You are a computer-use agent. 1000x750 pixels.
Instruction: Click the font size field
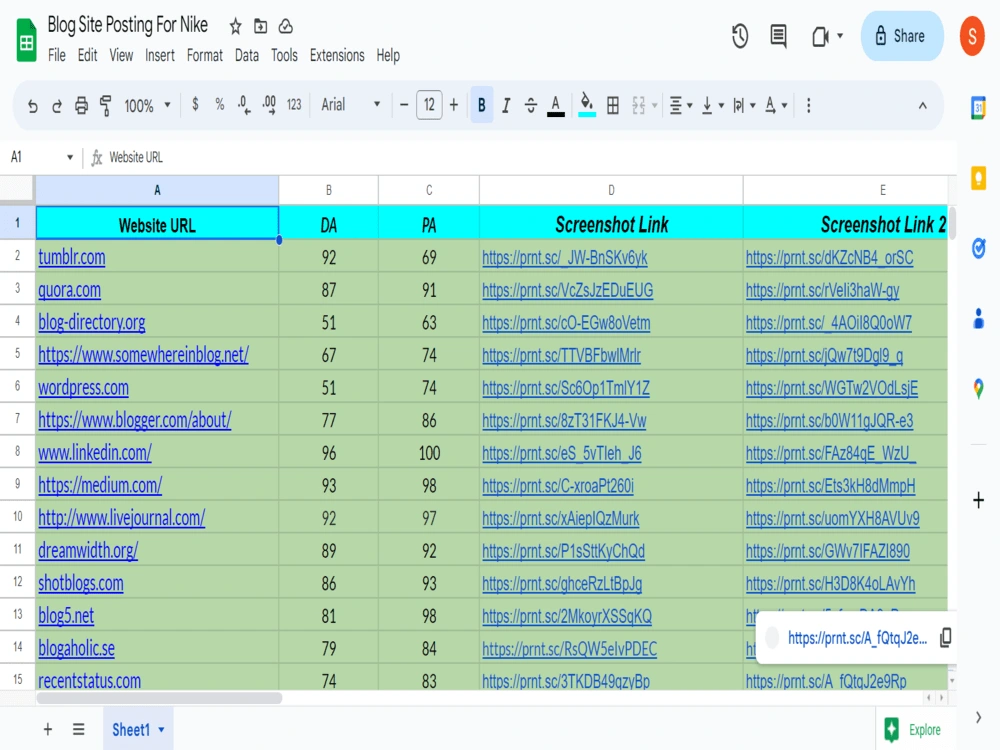(429, 105)
